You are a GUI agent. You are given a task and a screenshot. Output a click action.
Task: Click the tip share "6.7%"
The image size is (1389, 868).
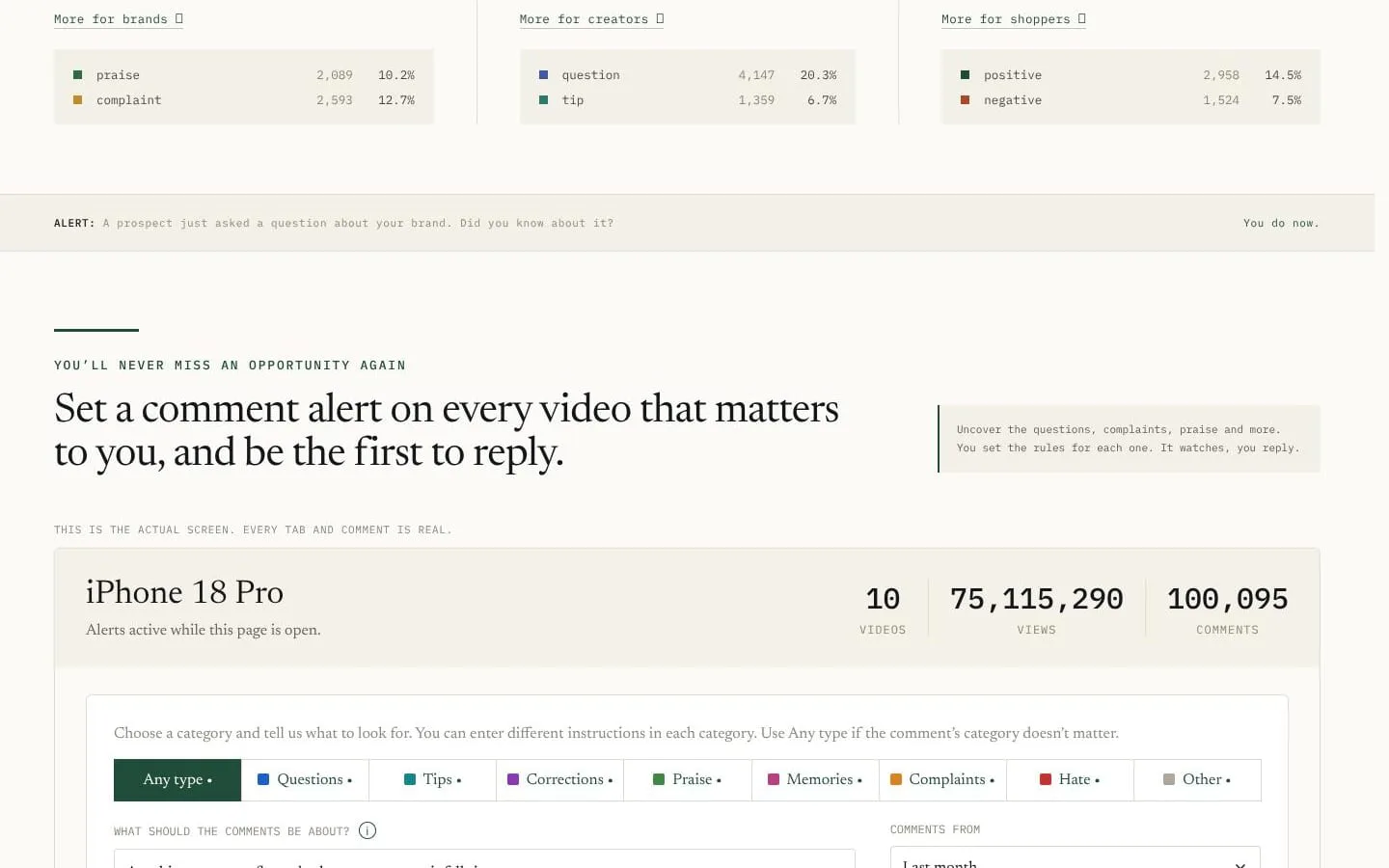tap(823, 100)
